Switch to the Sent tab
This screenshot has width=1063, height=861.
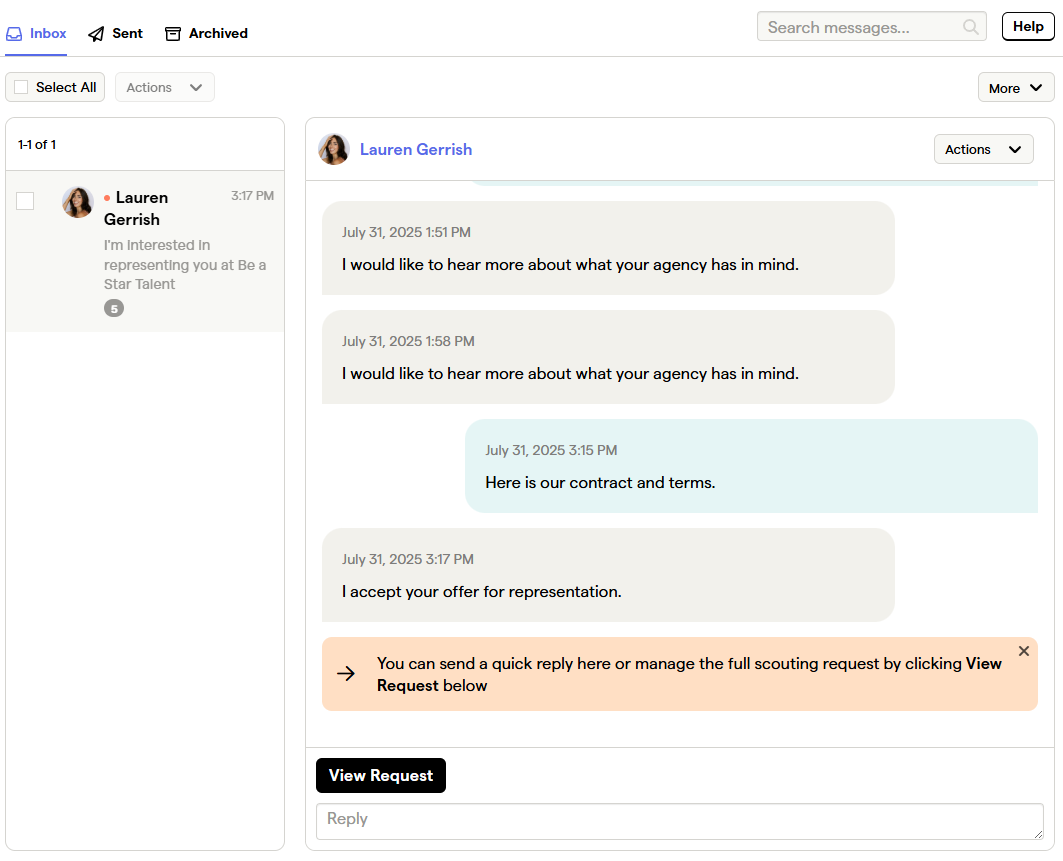coord(115,33)
